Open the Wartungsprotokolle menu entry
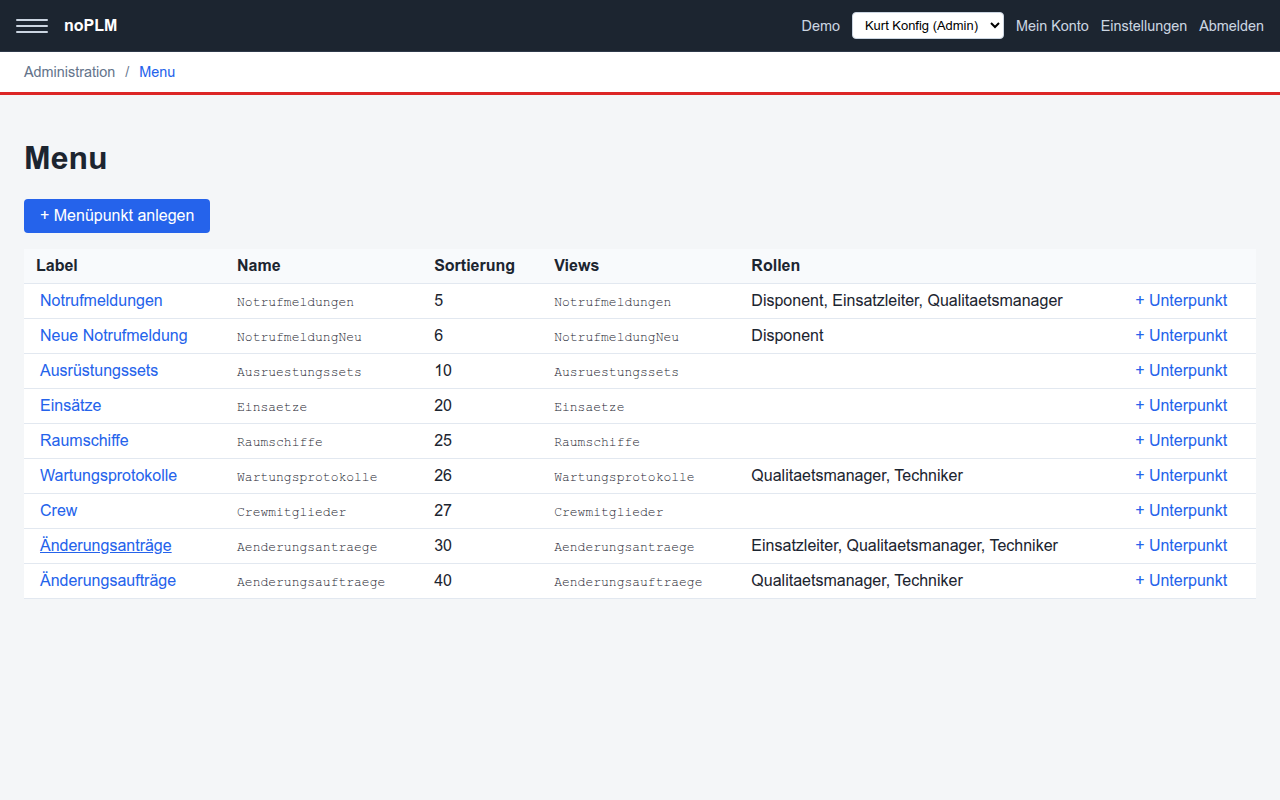The width and height of the screenshot is (1280, 800). (108, 475)
